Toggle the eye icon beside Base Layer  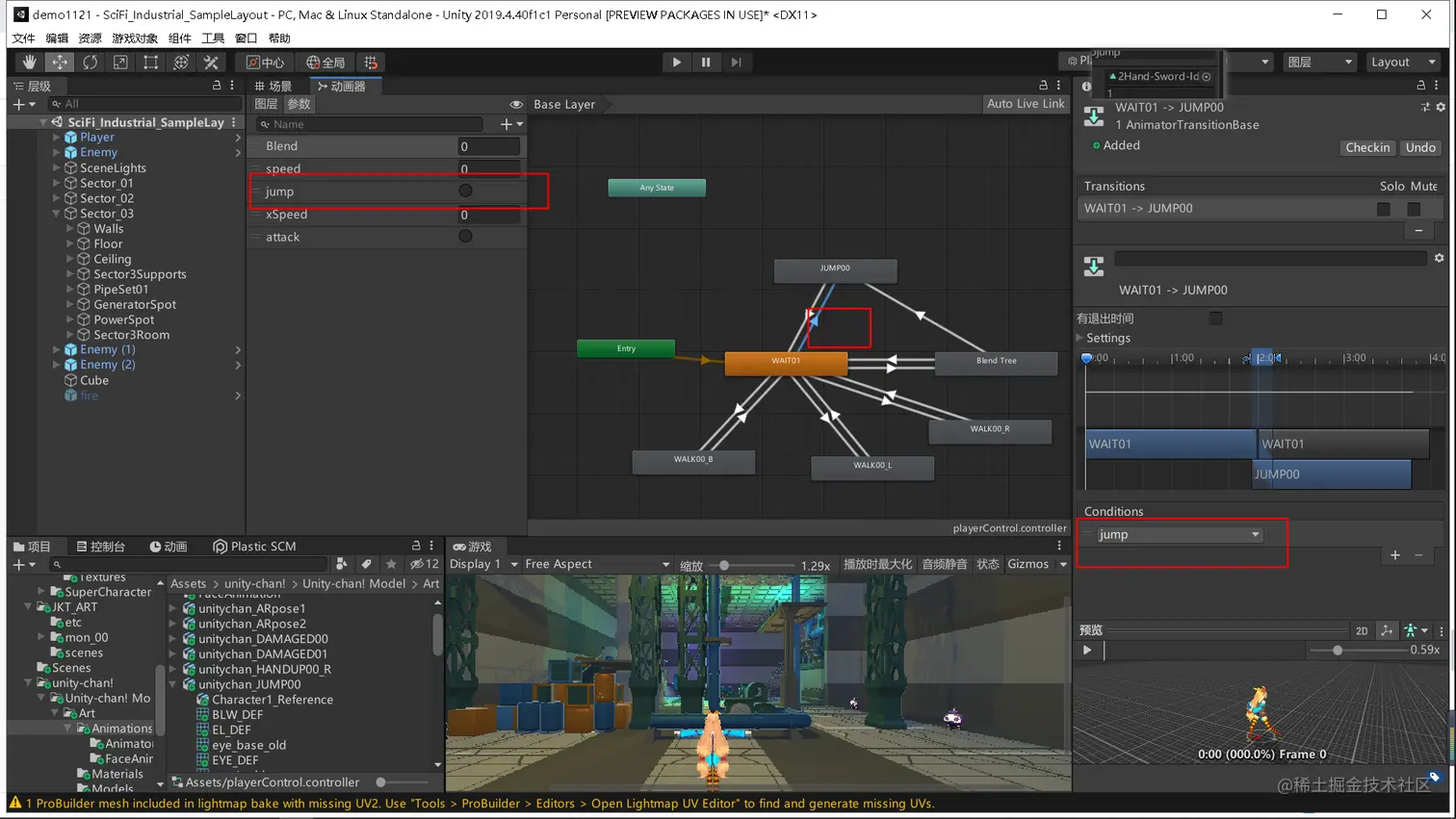pos(516,104)
